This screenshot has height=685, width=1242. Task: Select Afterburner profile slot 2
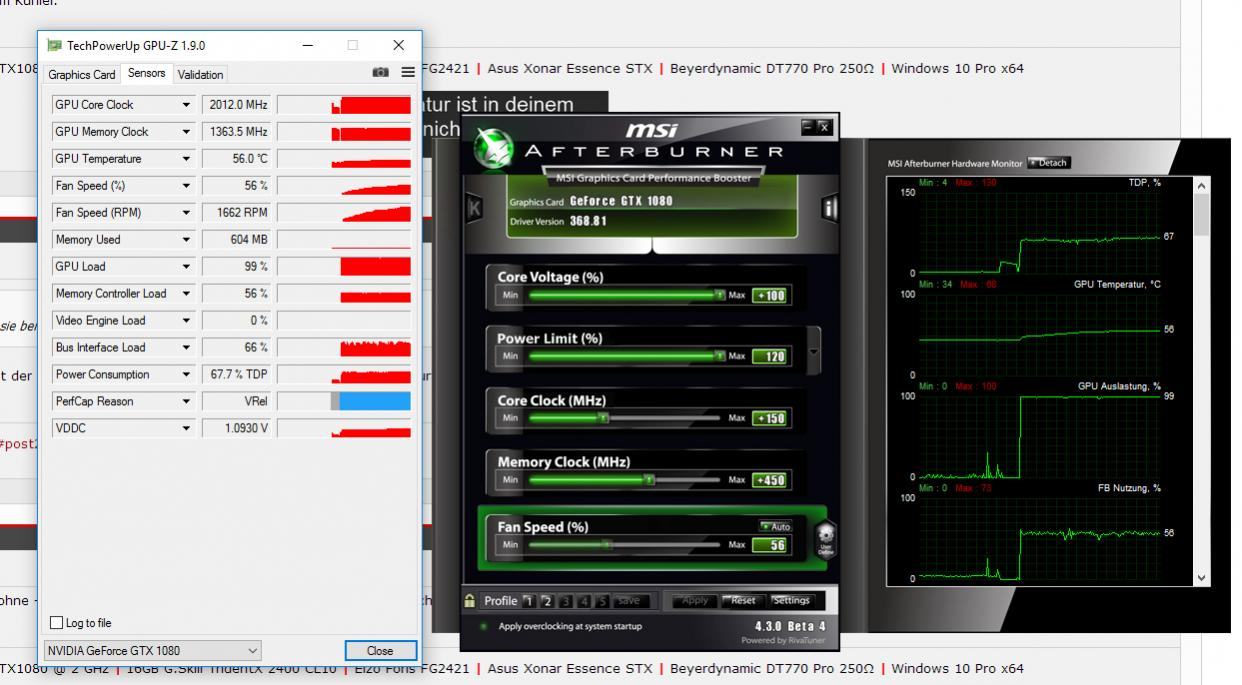547,601
